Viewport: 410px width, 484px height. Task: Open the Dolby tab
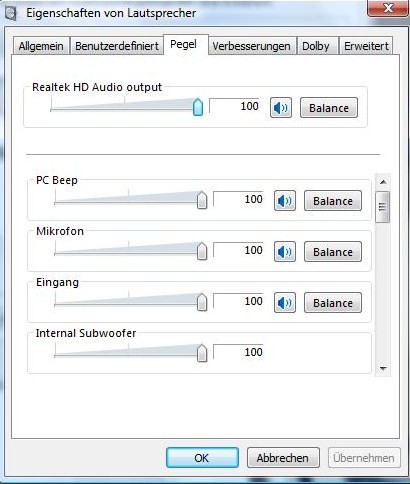click(x=316, y=46)
